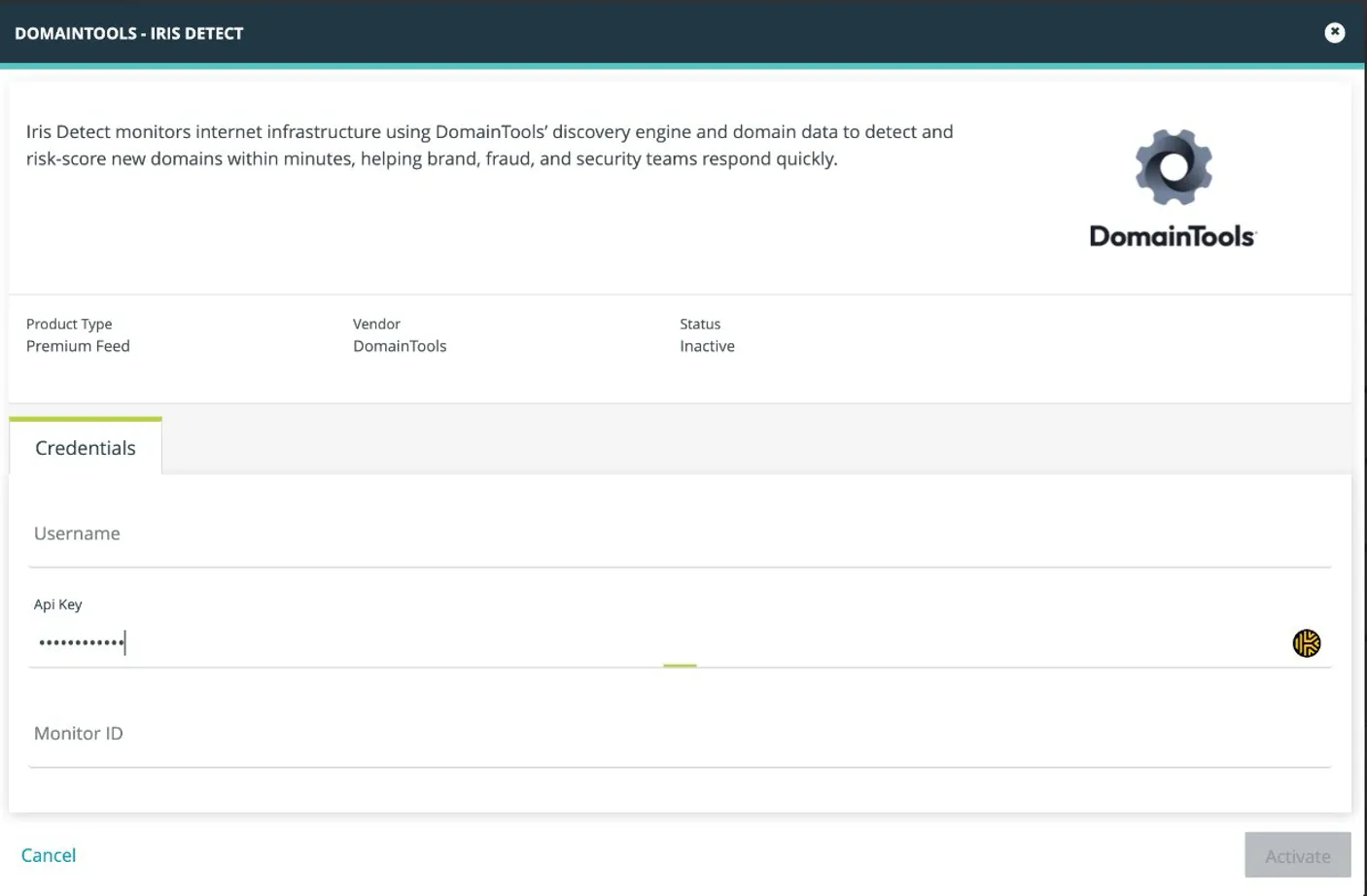Click the 'Product Type' label
This screenshot has width=1367, height=896.
coord(69,324)
